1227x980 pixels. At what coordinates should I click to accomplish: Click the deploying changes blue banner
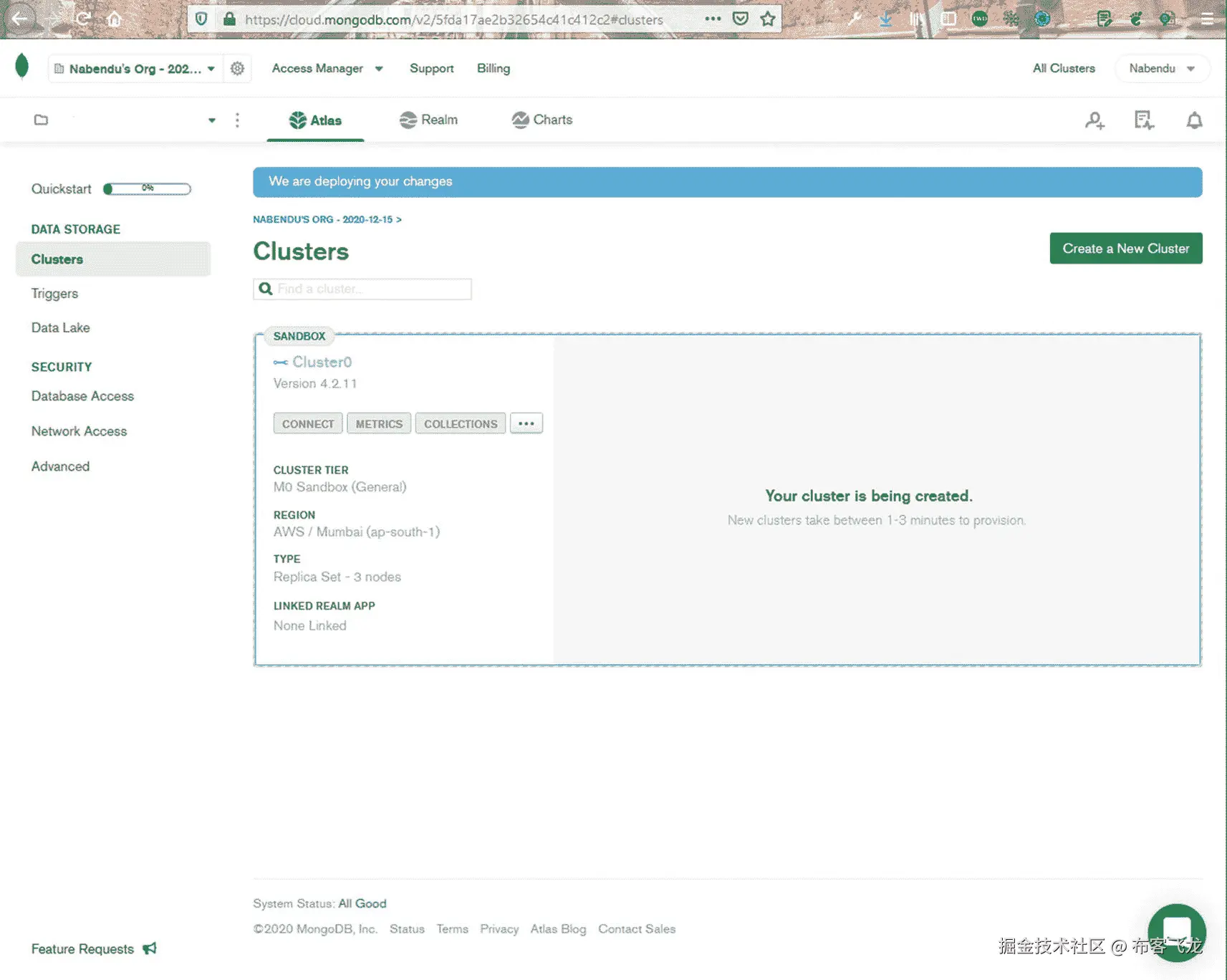(728, 182)
